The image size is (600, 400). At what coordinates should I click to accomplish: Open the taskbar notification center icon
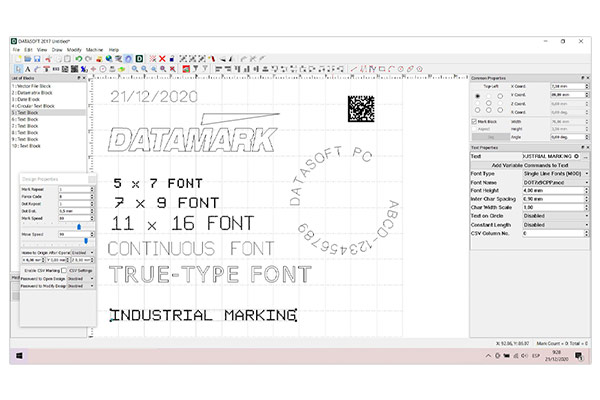coord(579,356)
